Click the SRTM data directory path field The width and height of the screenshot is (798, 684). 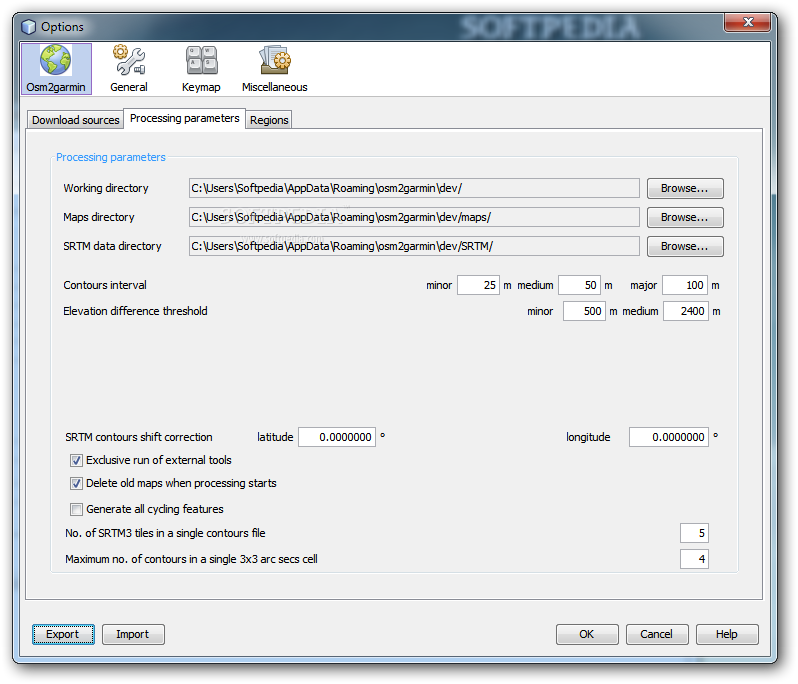click(x=414, y=246)
